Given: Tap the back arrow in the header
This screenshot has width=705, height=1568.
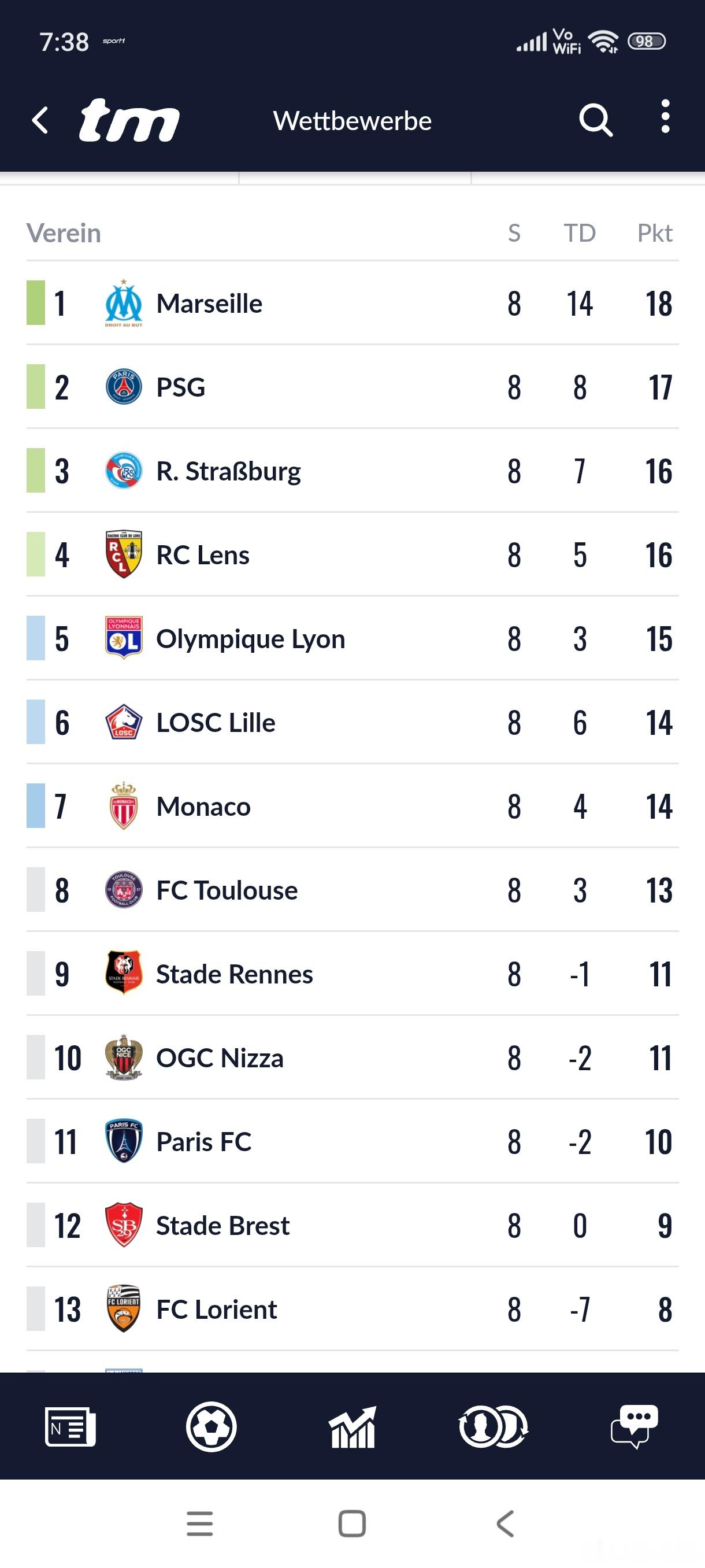Looking at the screenshot, I should [40, 120].
